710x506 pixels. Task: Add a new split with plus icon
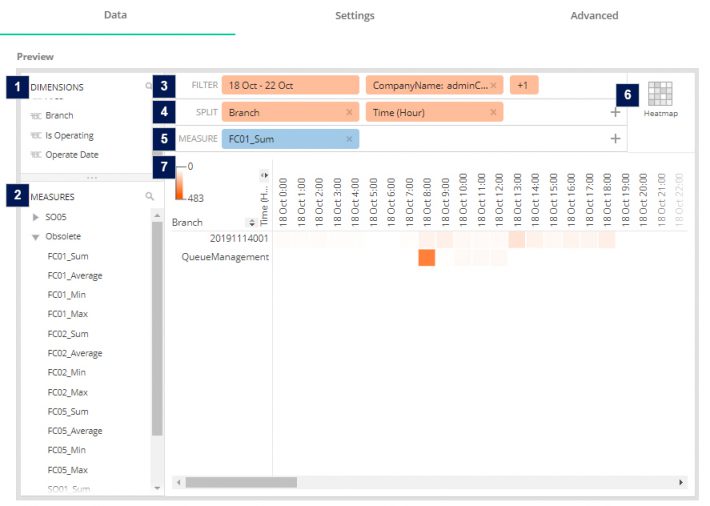click(615, 112)
